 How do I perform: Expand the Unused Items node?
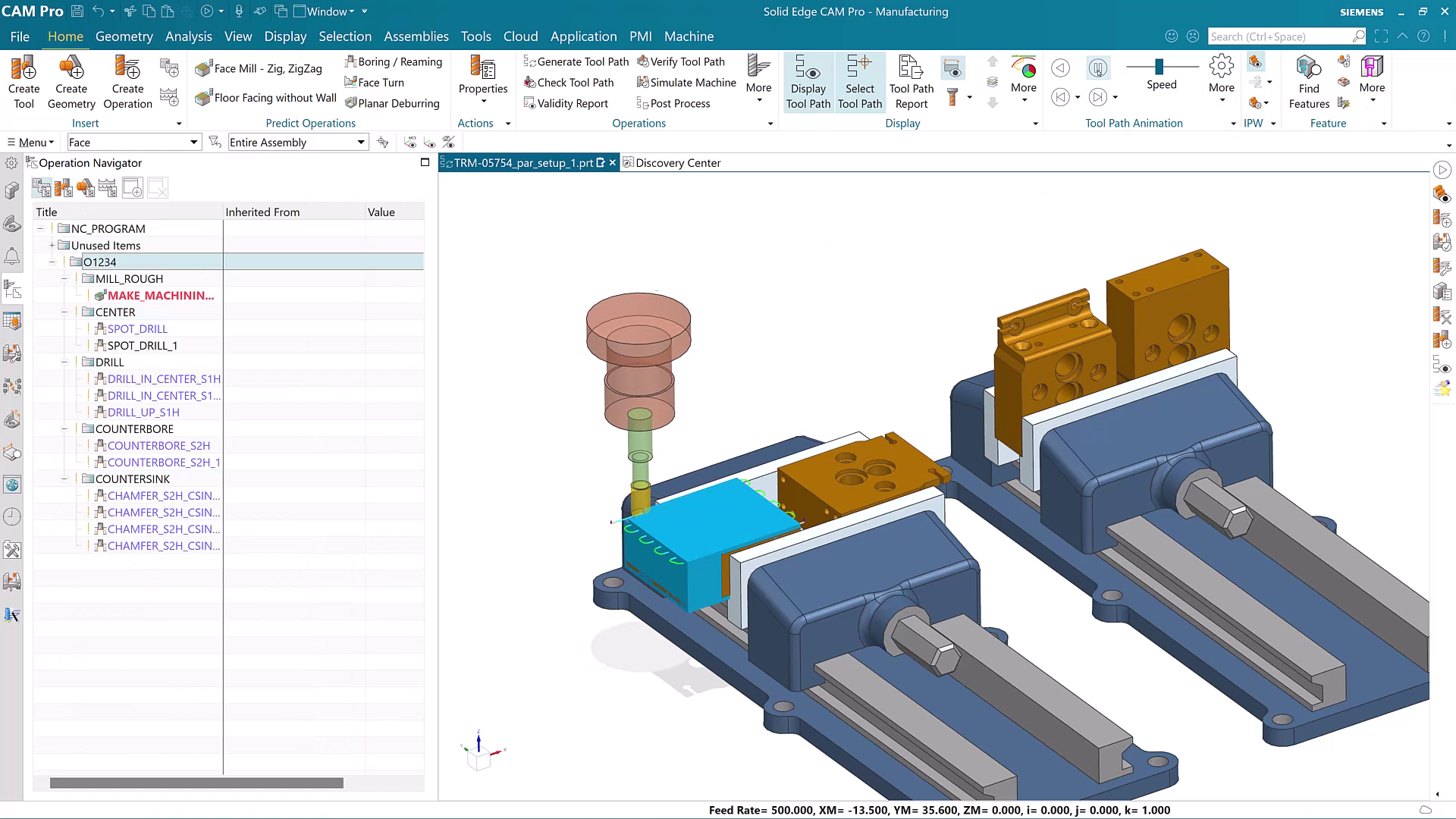pyautogui.click(x=52, y=245)
